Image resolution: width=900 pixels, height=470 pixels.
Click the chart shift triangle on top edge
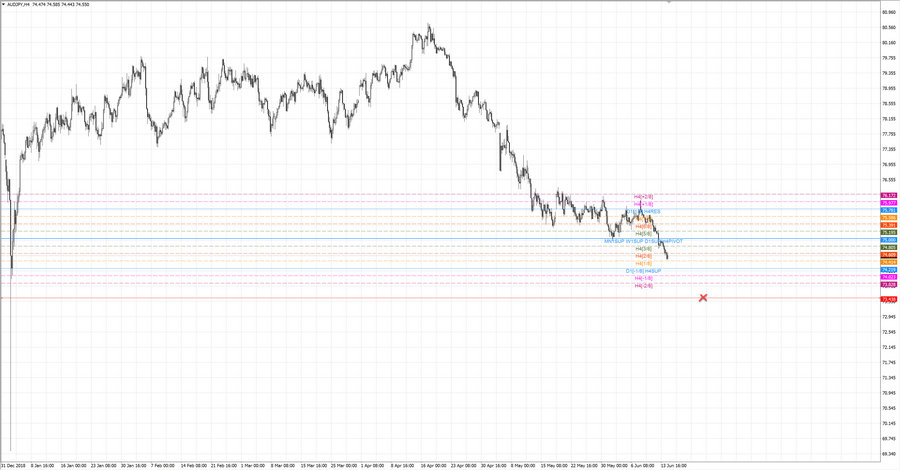669,2
